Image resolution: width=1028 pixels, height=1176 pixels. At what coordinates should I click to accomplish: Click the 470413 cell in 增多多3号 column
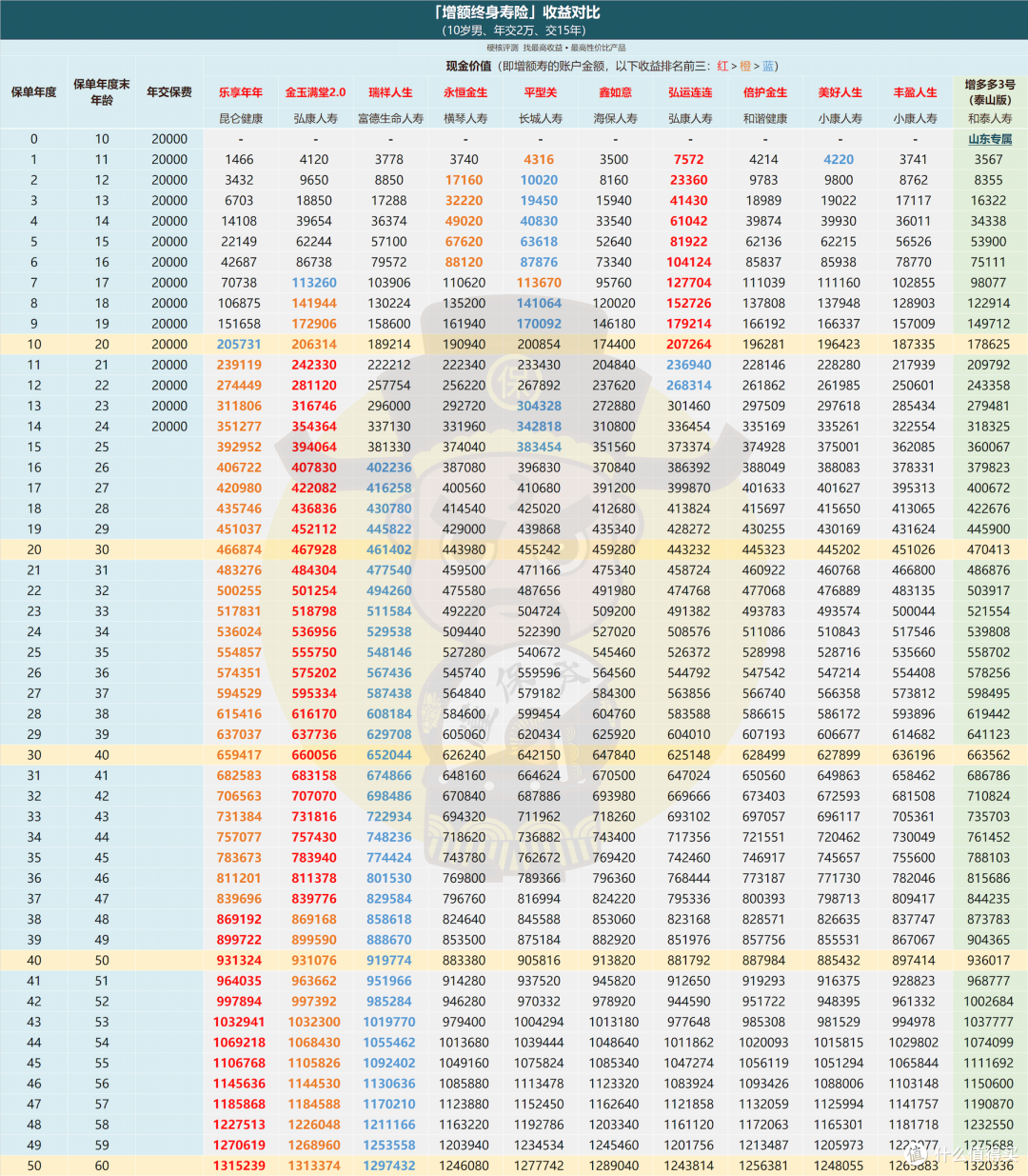pos(989,549)
